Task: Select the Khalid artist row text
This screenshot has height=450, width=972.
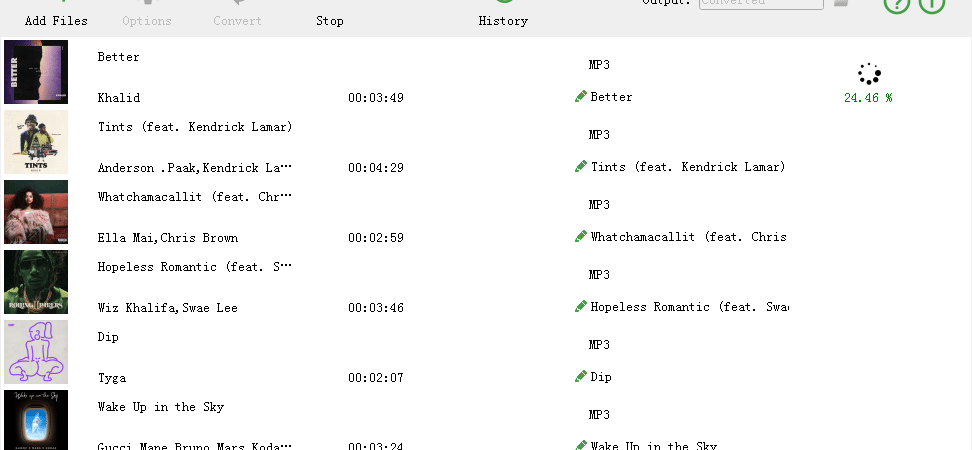Action: point(119,97)
